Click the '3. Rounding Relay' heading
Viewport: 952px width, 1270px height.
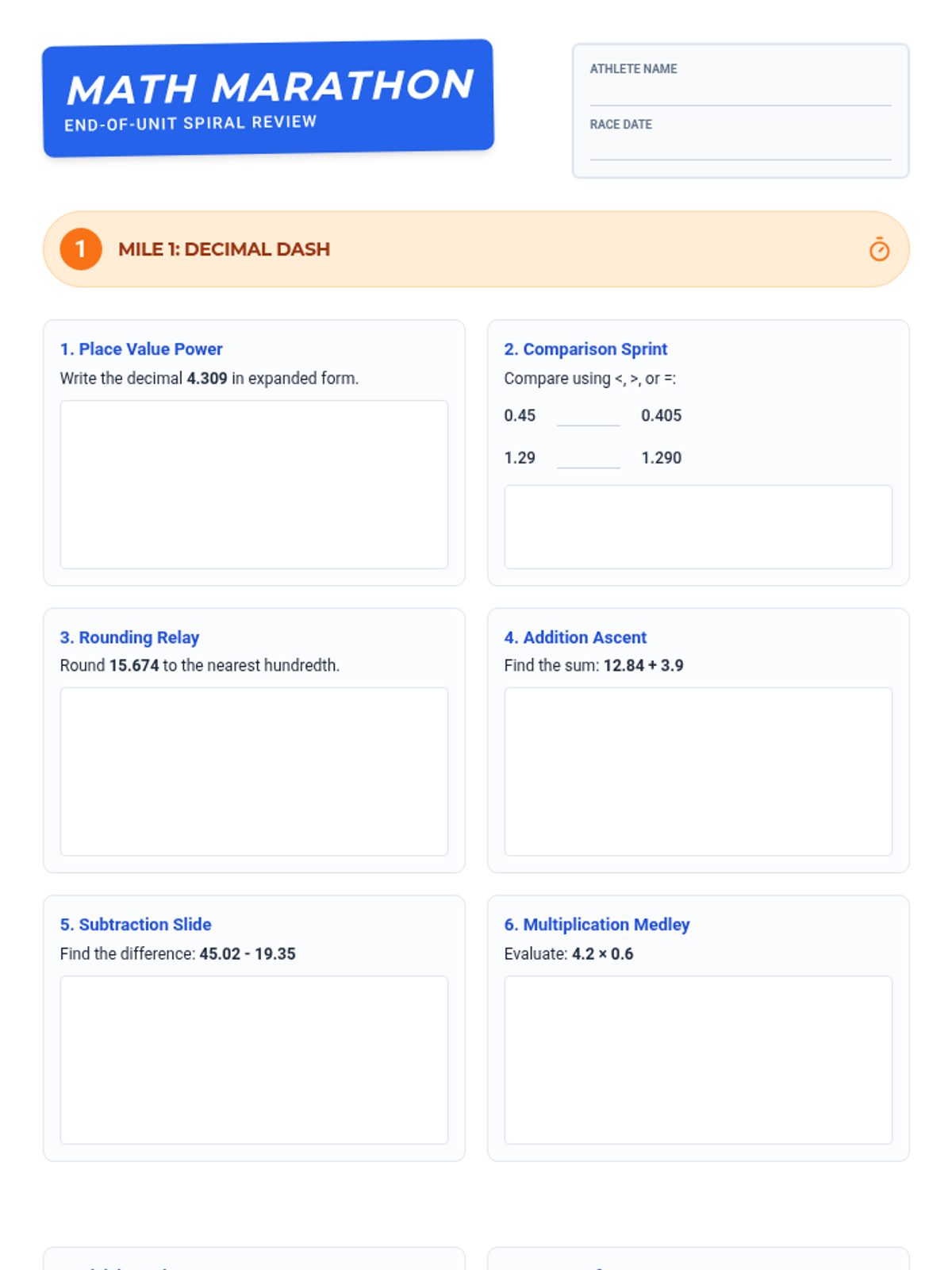click(129, 637)
